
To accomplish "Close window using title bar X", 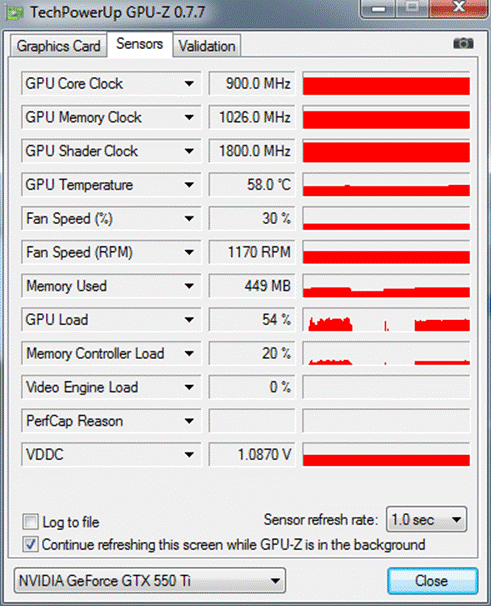I will click(x=459, y=8).
